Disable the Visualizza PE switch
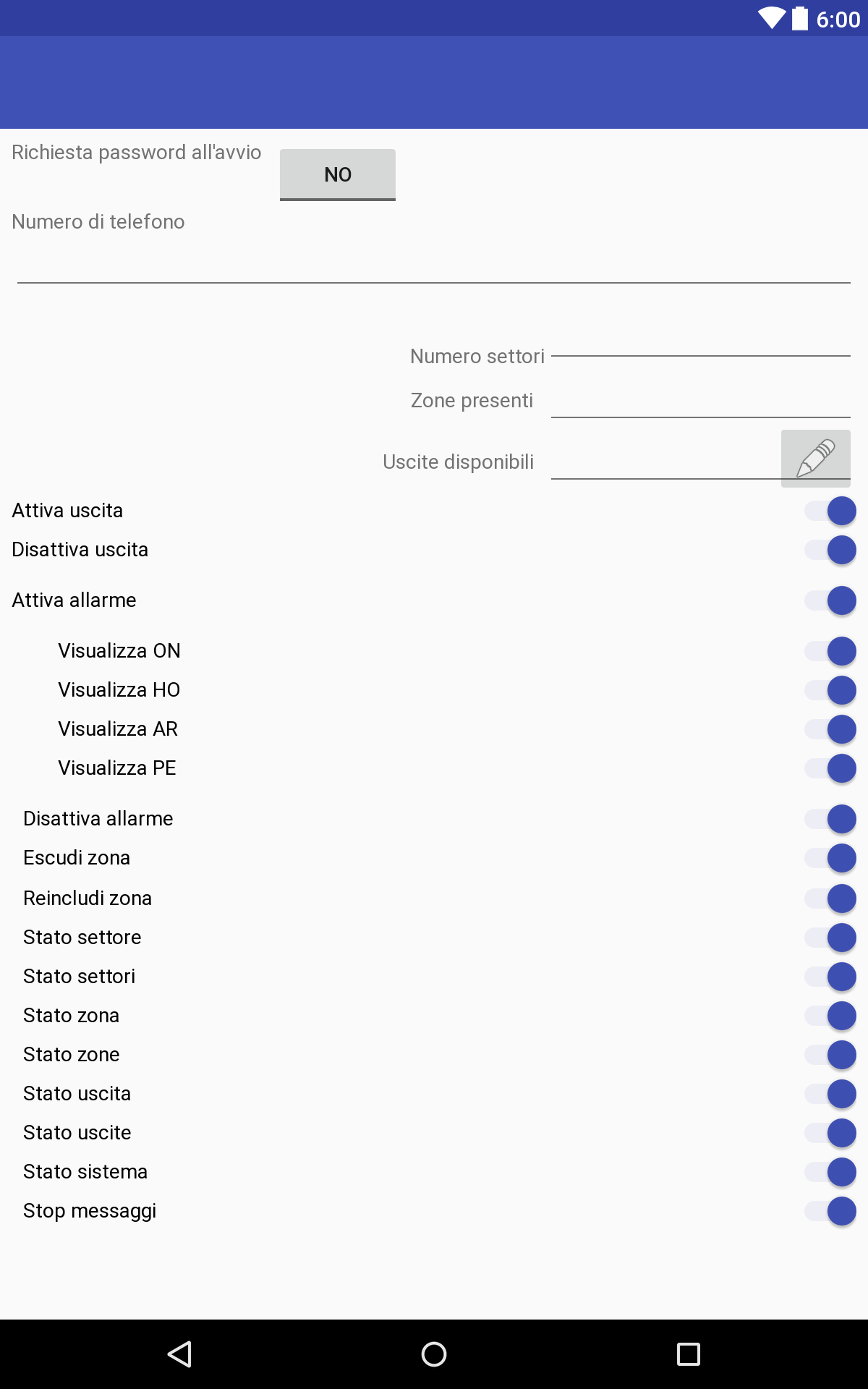Image resolution: width=868 pixels, height=1389 pixels. 830,768
